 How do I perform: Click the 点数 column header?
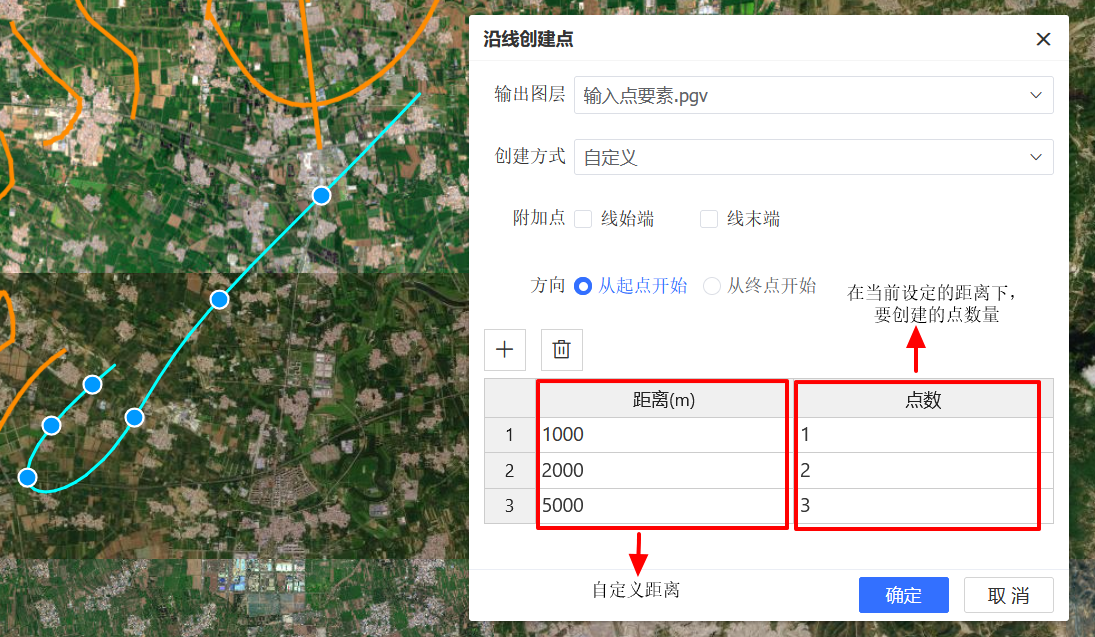pyautogui.click(x=922, y=400)
